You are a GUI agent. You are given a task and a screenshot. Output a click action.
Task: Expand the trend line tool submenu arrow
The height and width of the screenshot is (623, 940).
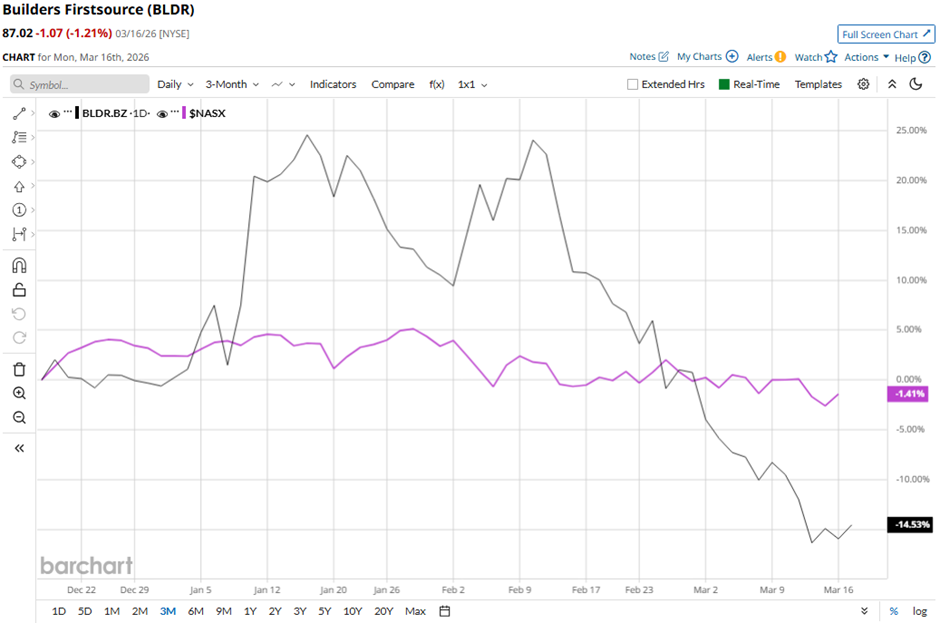point(32,113)
